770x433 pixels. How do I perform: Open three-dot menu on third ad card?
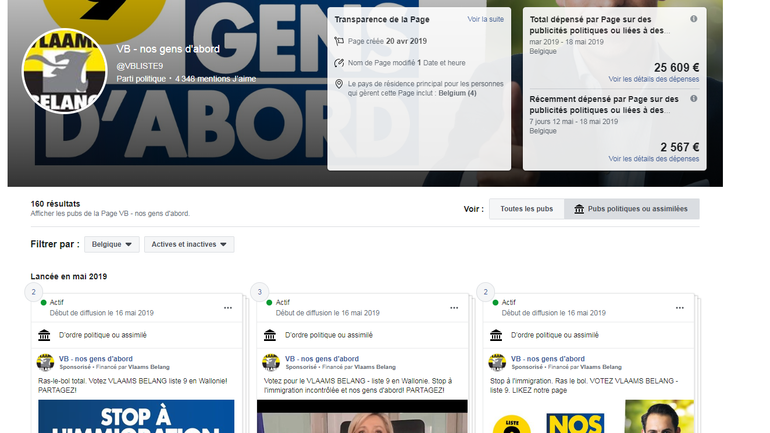678,308
